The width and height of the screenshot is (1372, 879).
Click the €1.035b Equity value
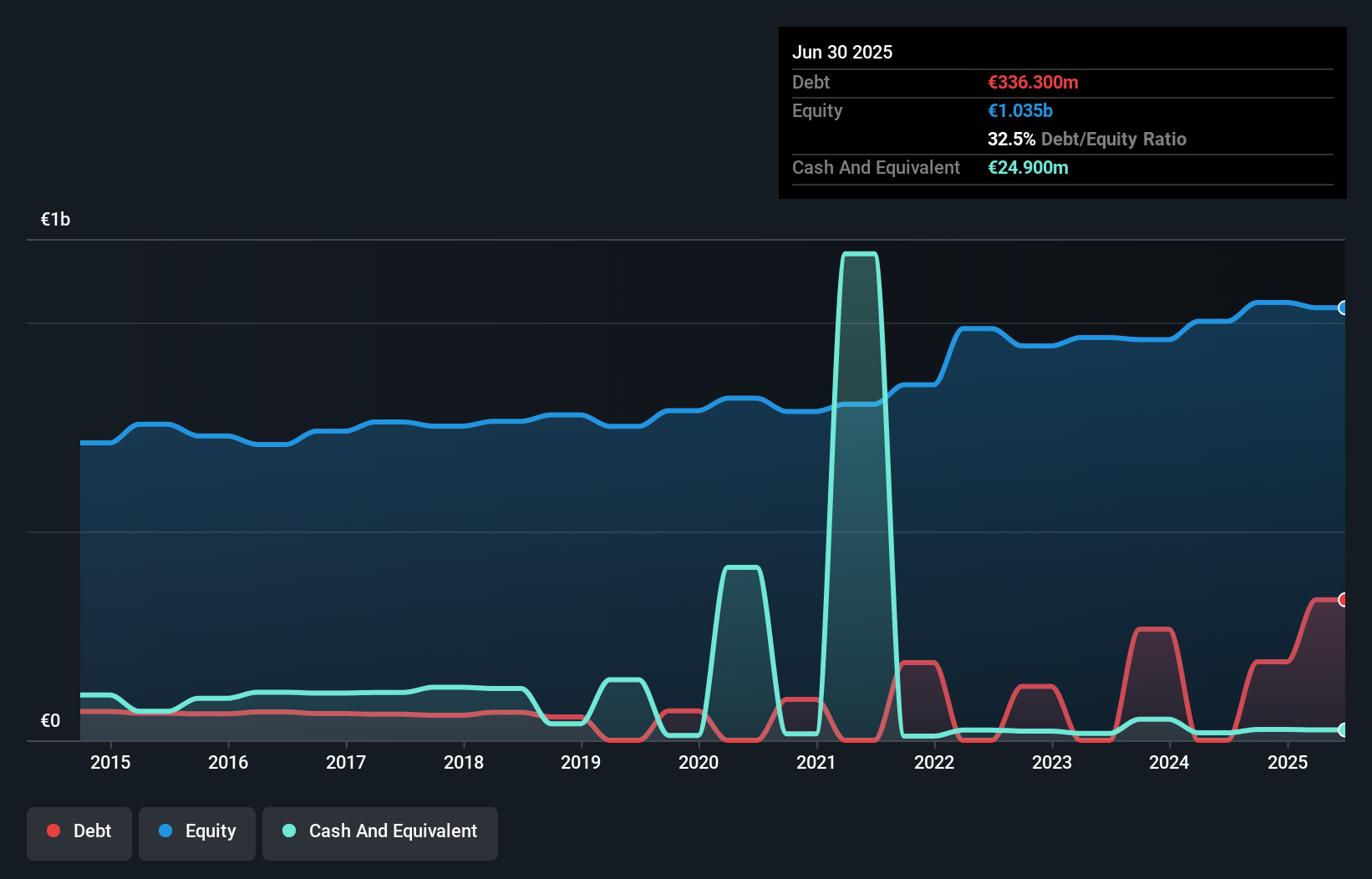[x=1019, y=110]
